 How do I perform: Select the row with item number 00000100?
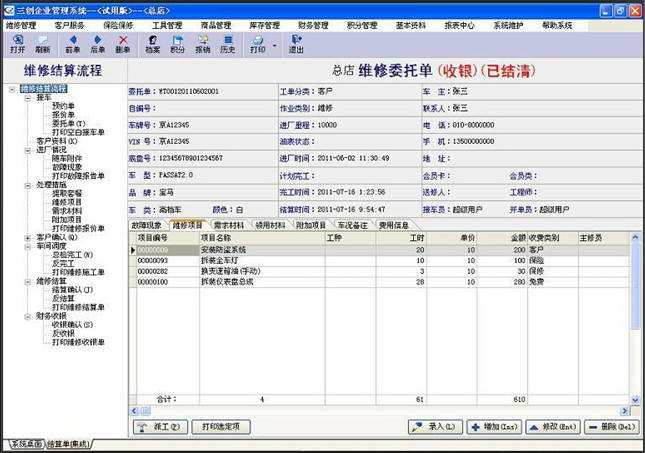pyautogui.click(x=379, y=282)
